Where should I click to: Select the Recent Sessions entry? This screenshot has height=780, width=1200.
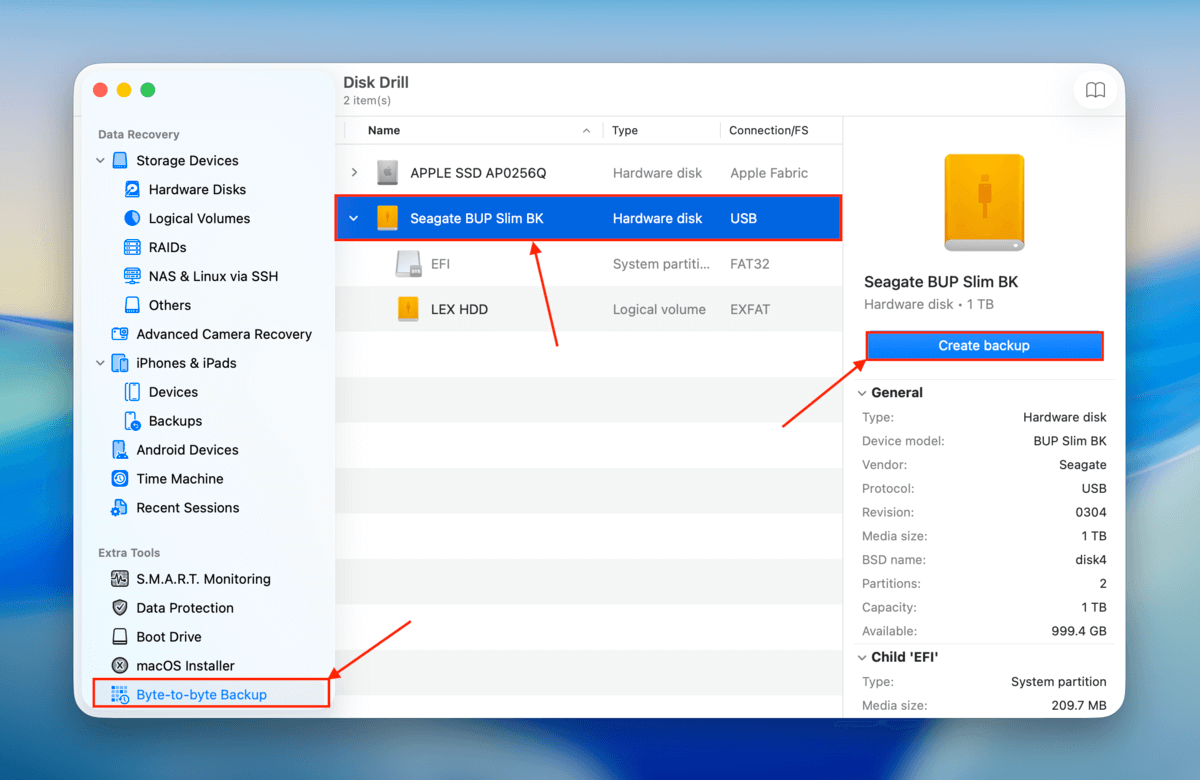tap(187, 507)
